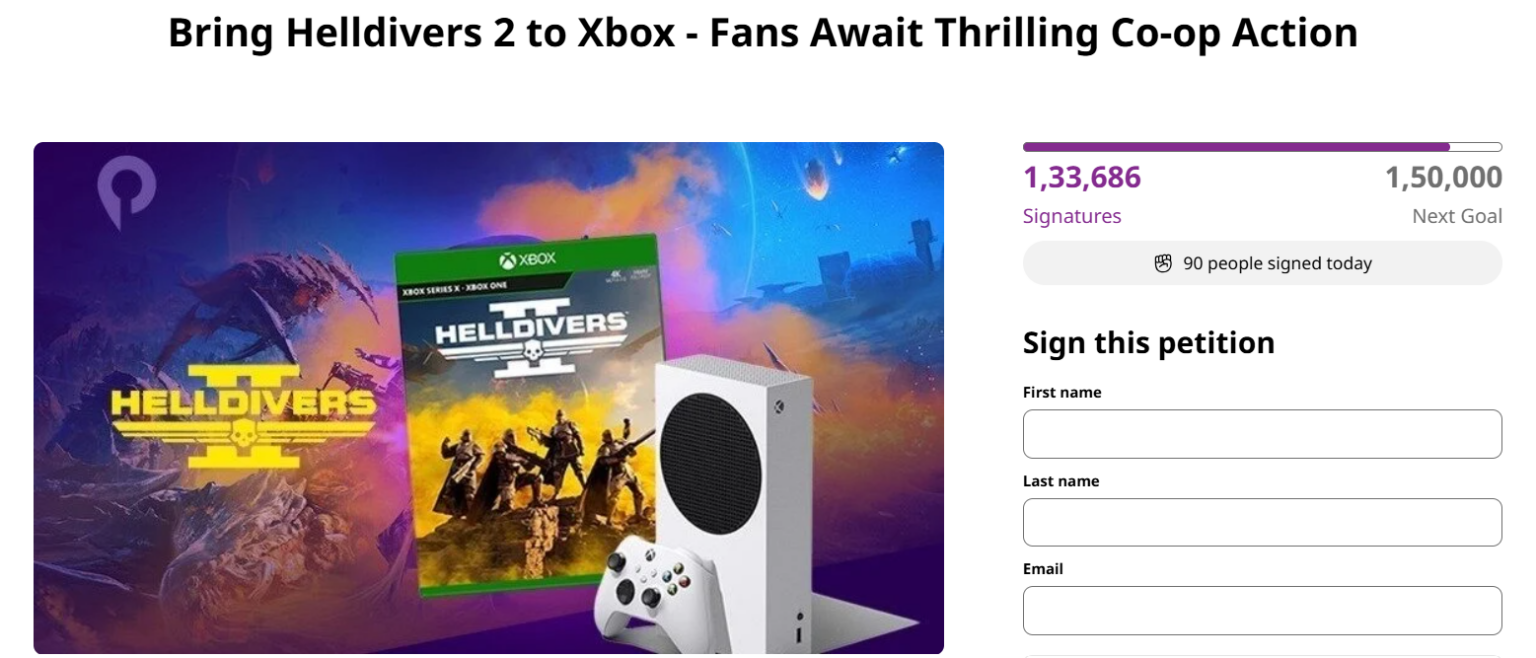1536x658 pixels.
Task: Click the 4K Ultra HD badge on the game cover
Action: pos(615,274)
